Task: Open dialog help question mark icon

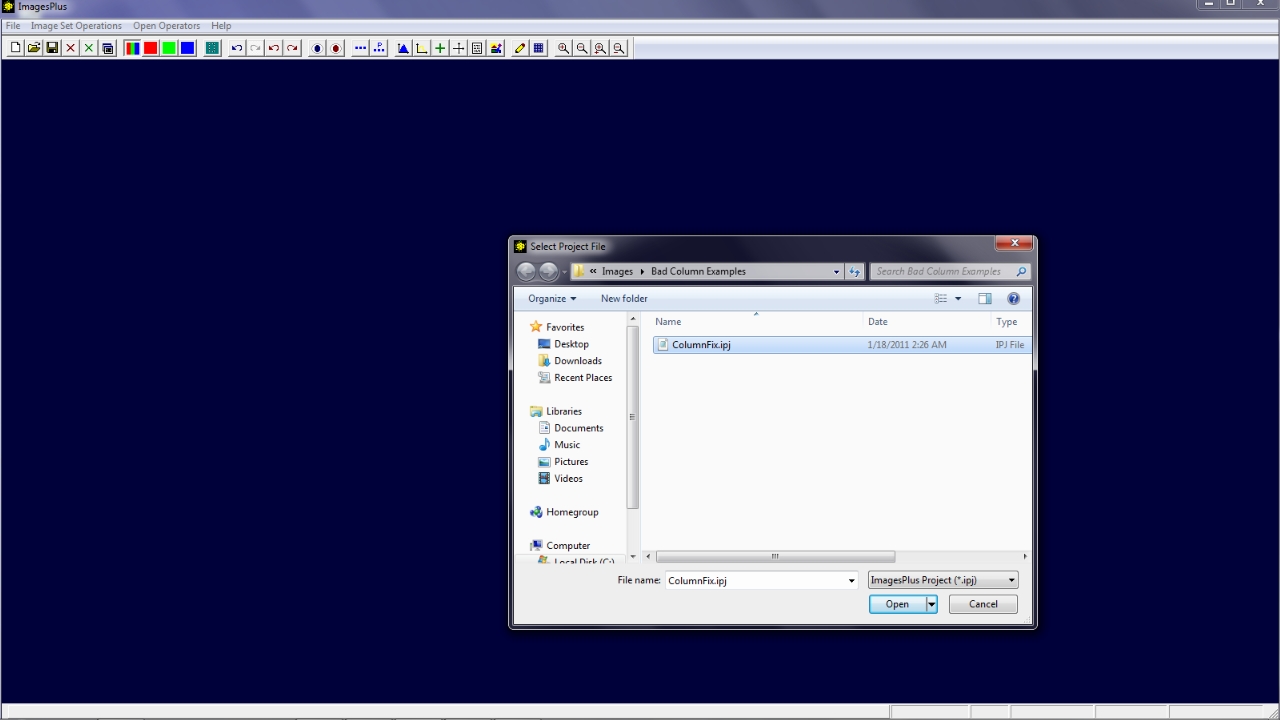Action: (x=1013, y=299)
